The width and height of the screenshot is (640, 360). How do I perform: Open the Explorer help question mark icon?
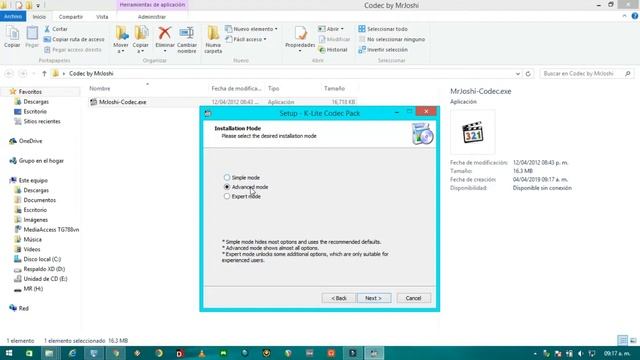coord(634,16)
